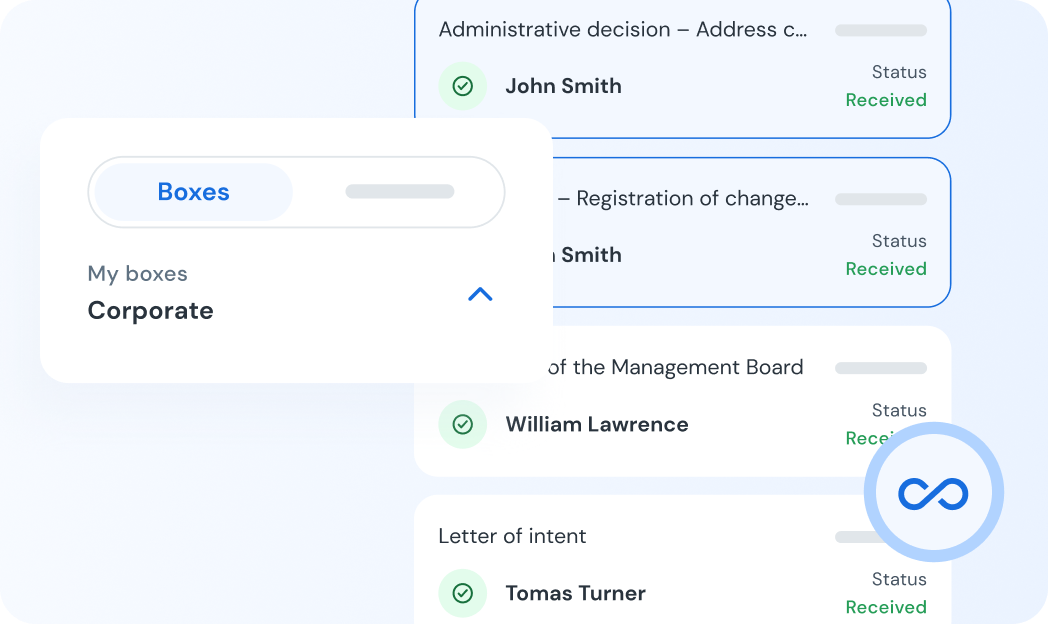Click Received status in Administrative decision card
The image size is (1048, 624).
pyautogui.click(x=885, y=100)
